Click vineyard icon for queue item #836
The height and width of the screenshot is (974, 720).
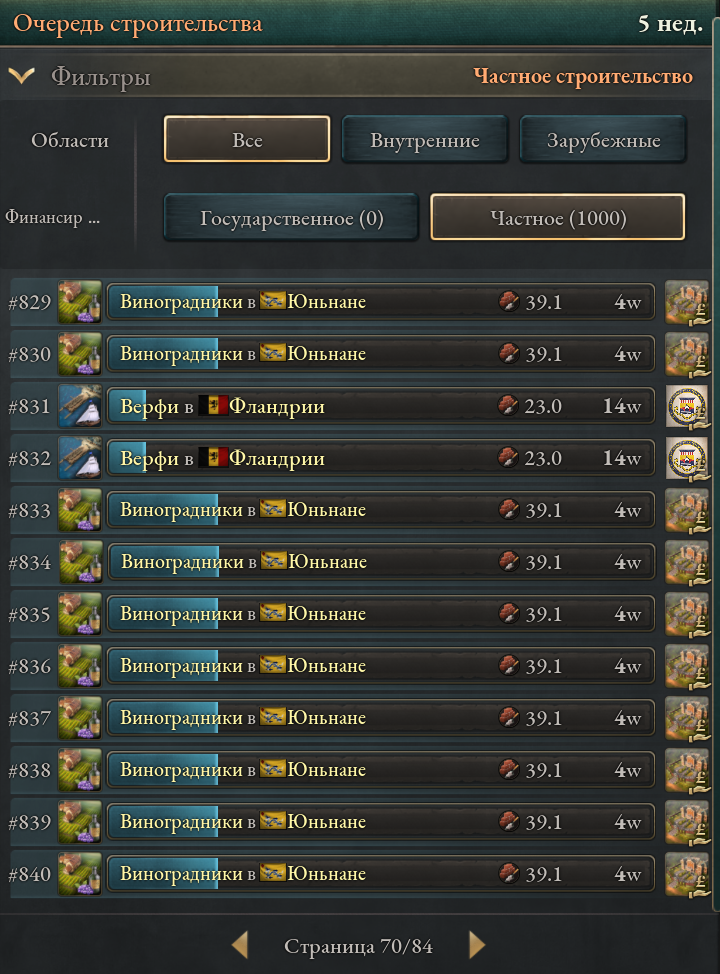(x=80, y=667)
